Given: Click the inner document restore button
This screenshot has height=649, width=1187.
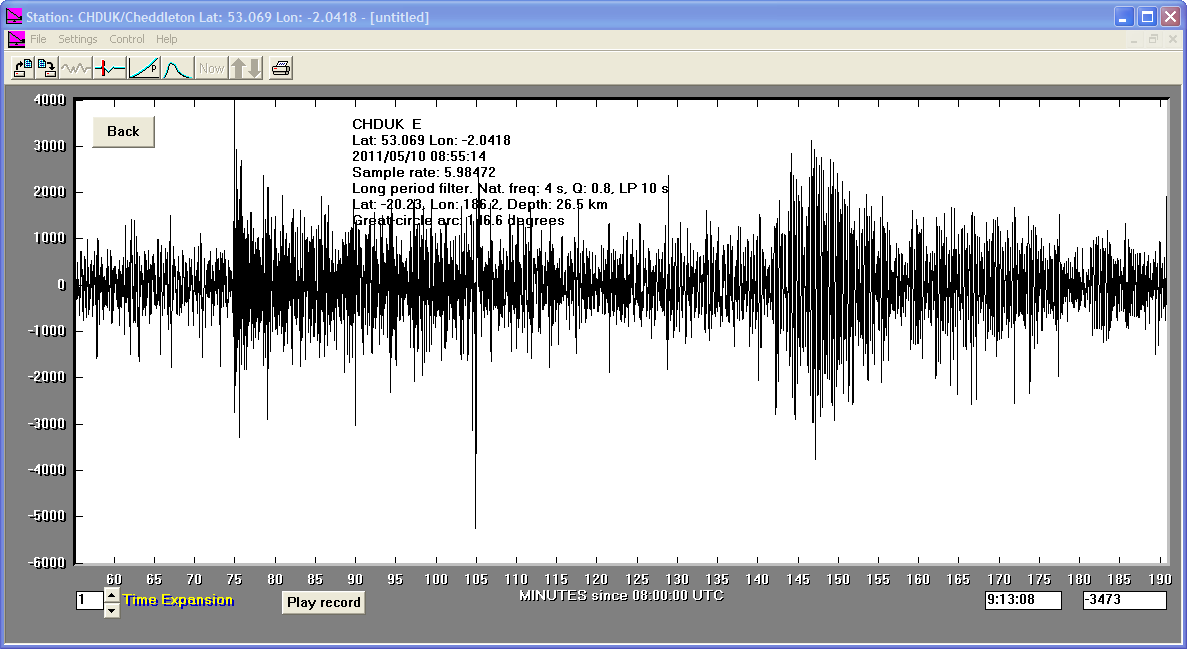Looking at the screenshot, I should pos(1153,39).
